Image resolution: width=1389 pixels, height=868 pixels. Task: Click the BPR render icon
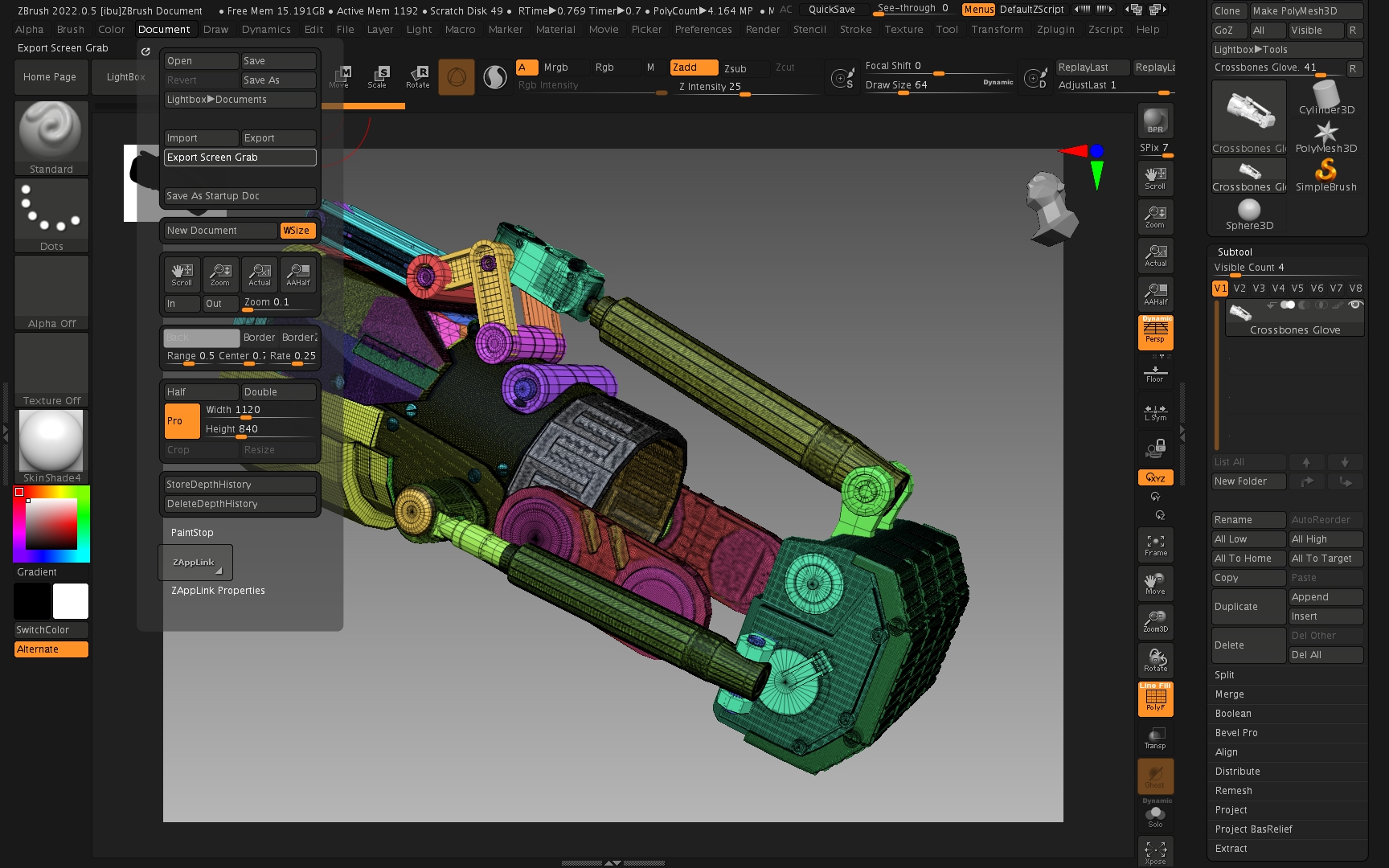(x=1155, y=121)
